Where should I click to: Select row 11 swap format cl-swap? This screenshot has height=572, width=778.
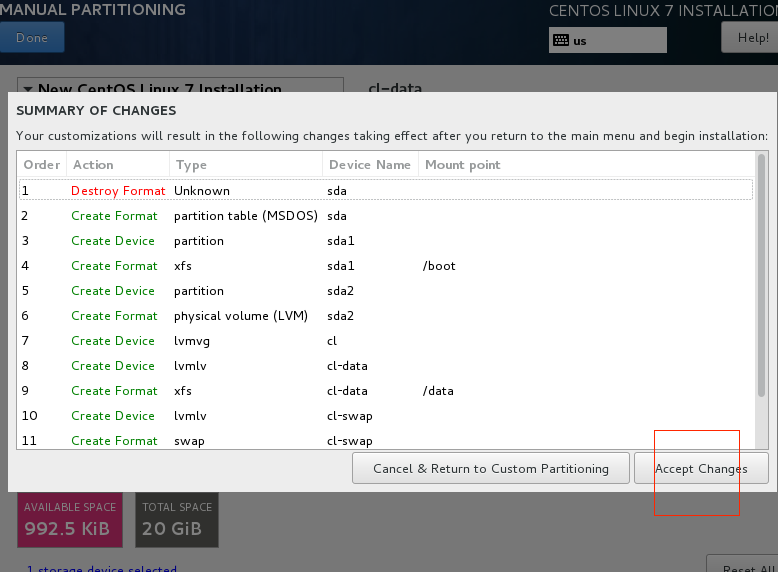(x=386, y=440)
